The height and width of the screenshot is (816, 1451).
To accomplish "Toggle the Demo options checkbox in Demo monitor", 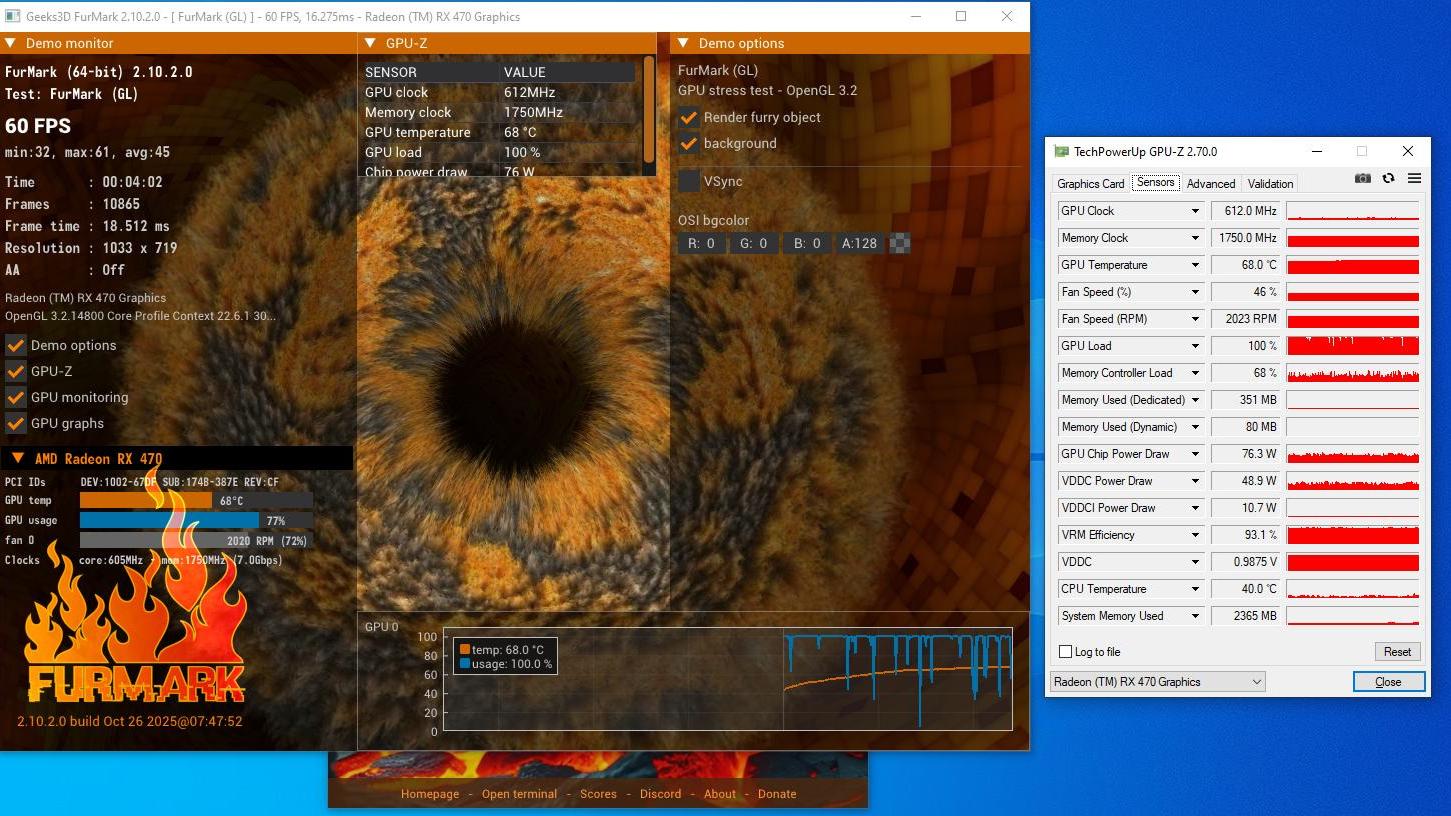I will pos(16,345).
